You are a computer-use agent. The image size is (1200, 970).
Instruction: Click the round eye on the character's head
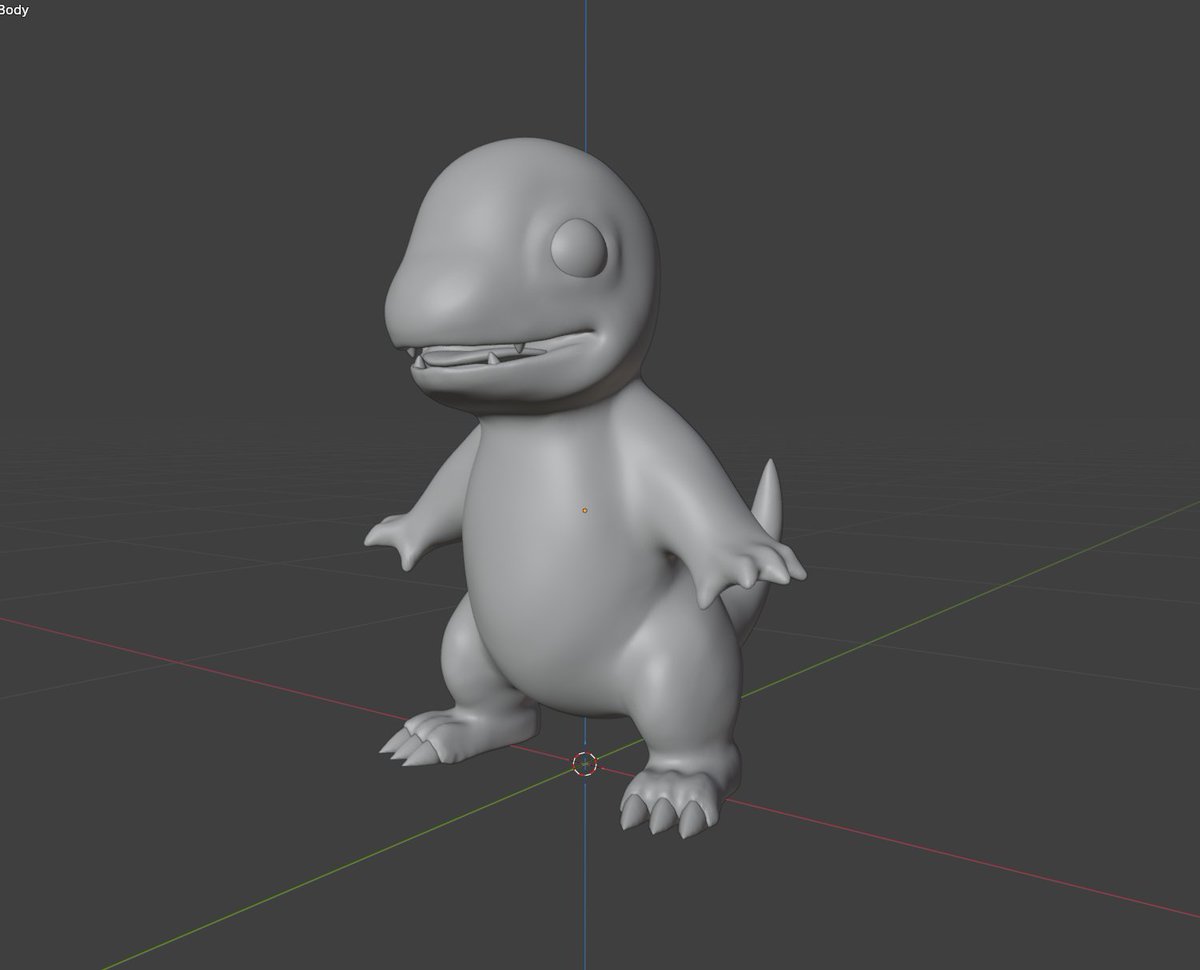[579, 246]
